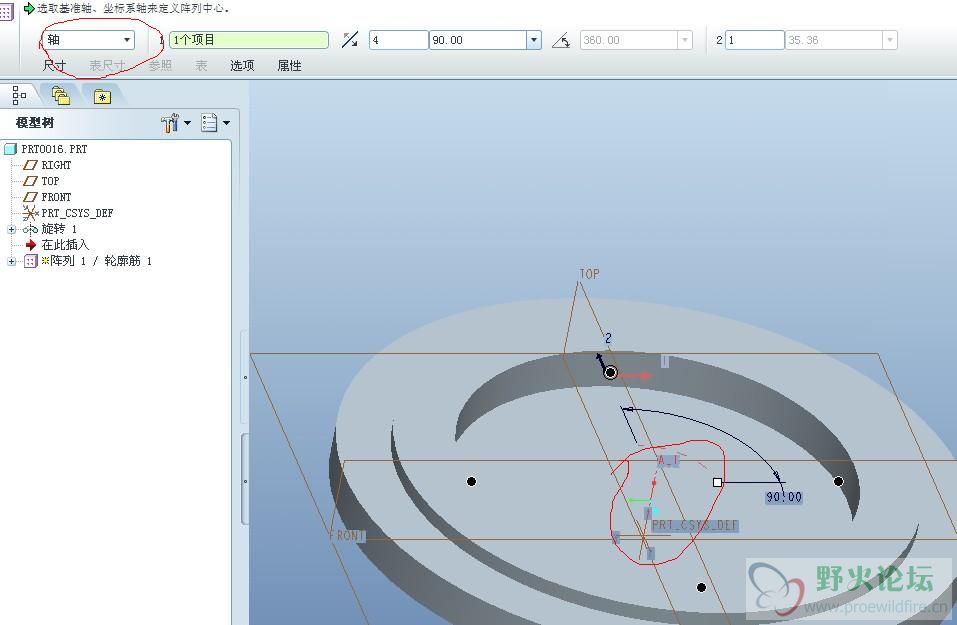Click the circled lead pattern instance dot
957x625 pixels.
[610, 372]
